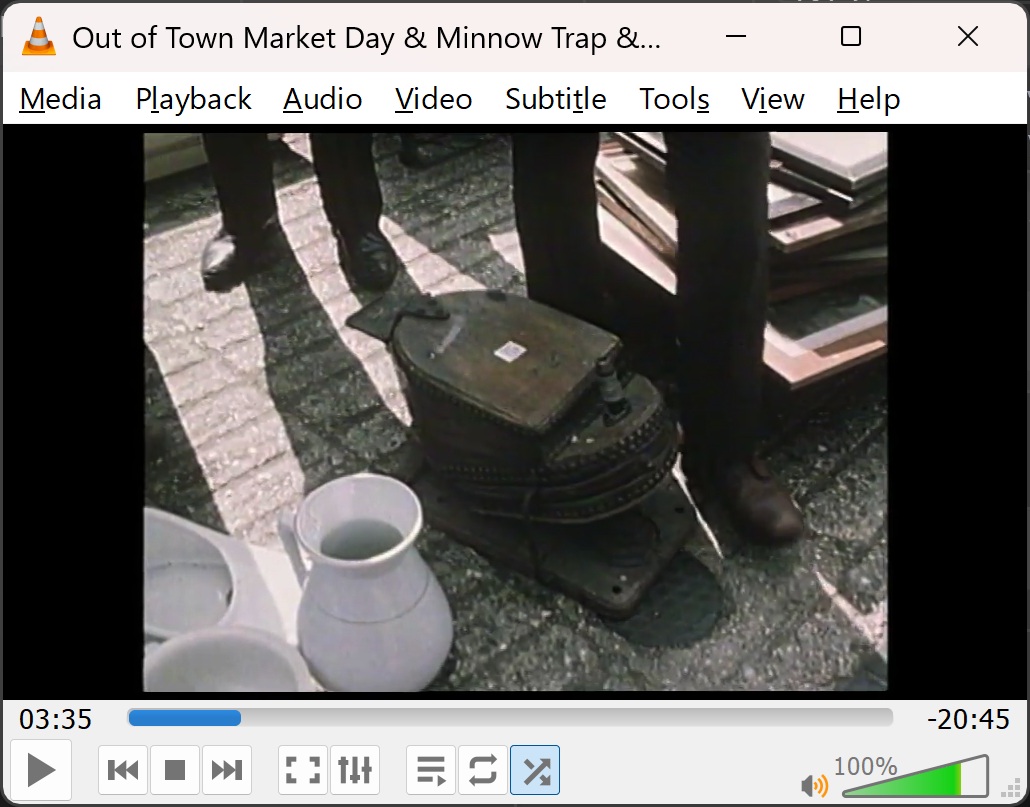The width and height of the screenshot is (1030, 807).
Task: Click on the video display area
Action: [516, 412]
